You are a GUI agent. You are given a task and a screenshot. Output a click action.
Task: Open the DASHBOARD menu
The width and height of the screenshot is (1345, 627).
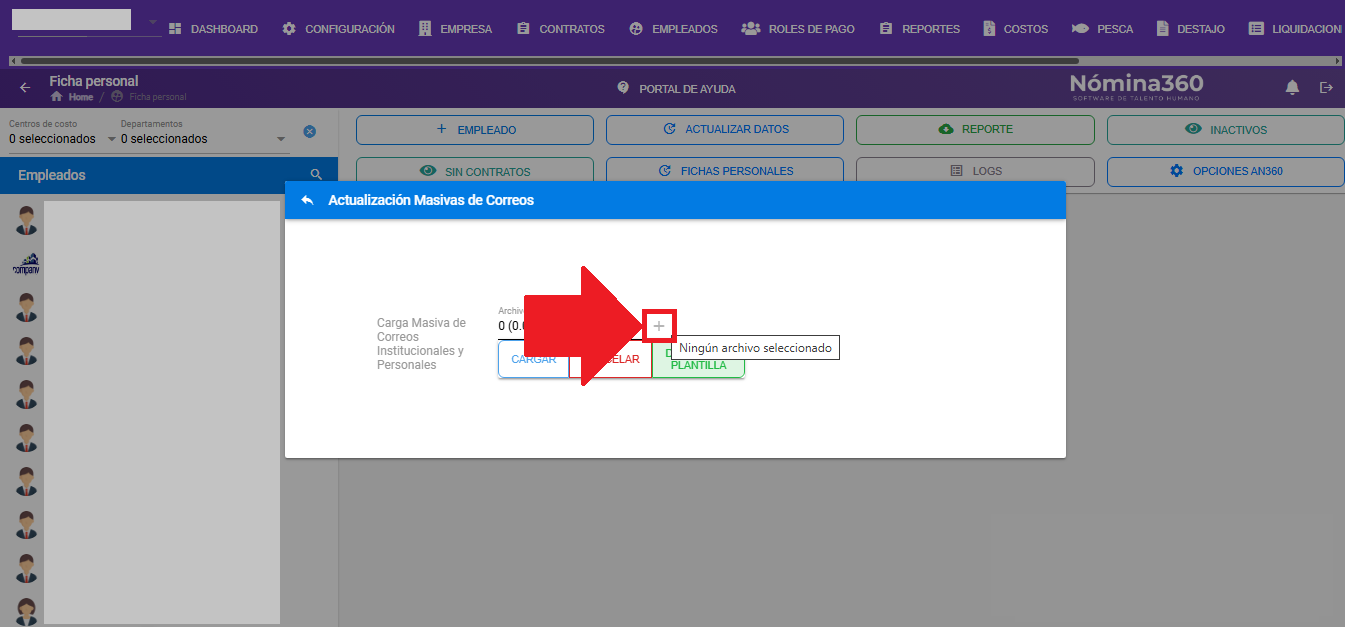[x=212, y=29]
